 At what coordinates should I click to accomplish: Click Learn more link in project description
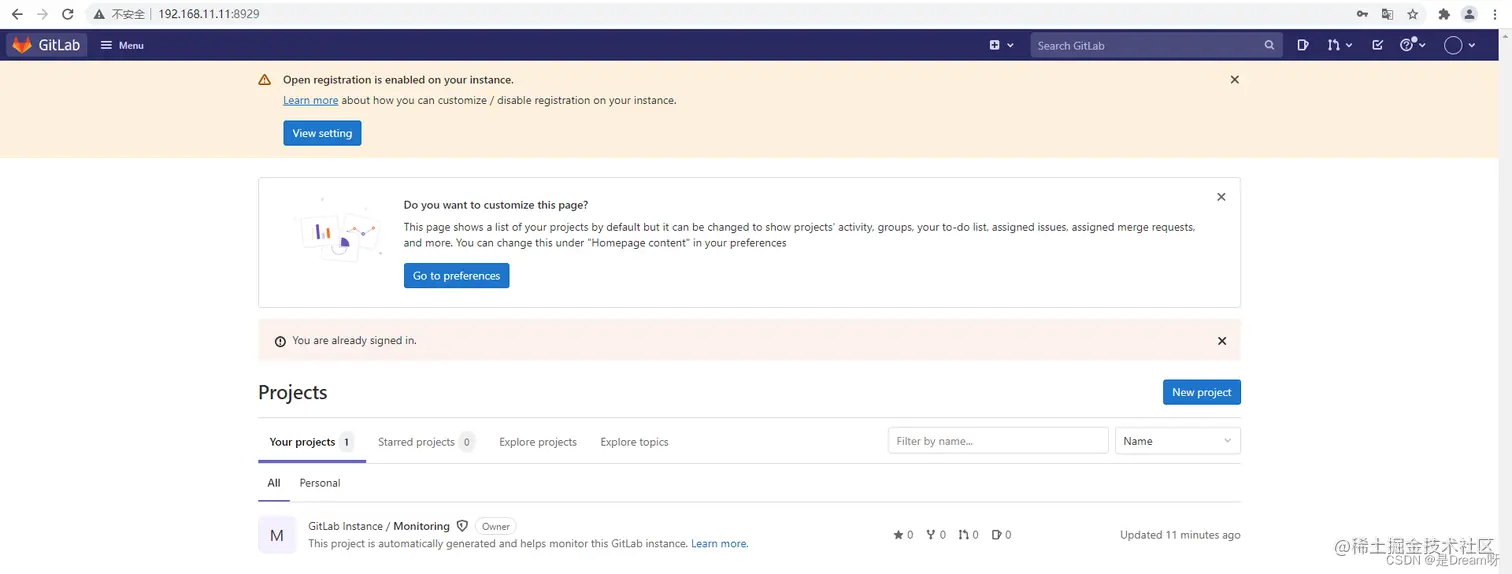(719, 544)
